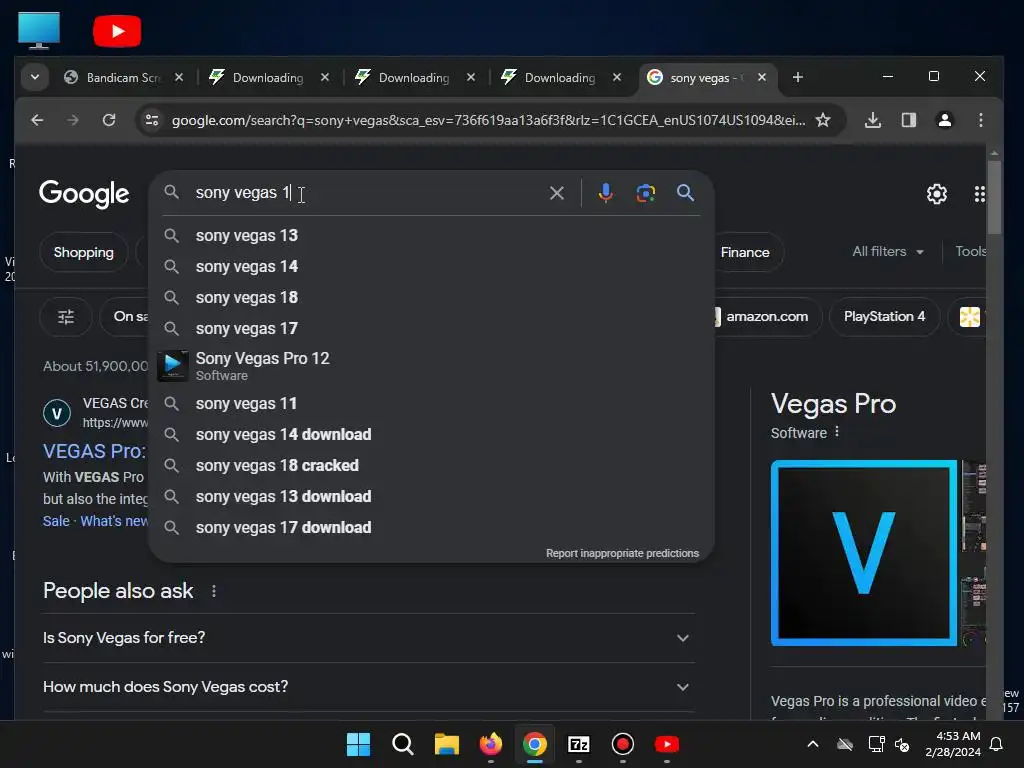This screenshot has width=1024, height=768.
Task: Open taskbar clock showing 4:53 AM
Action: pos(953,744)
